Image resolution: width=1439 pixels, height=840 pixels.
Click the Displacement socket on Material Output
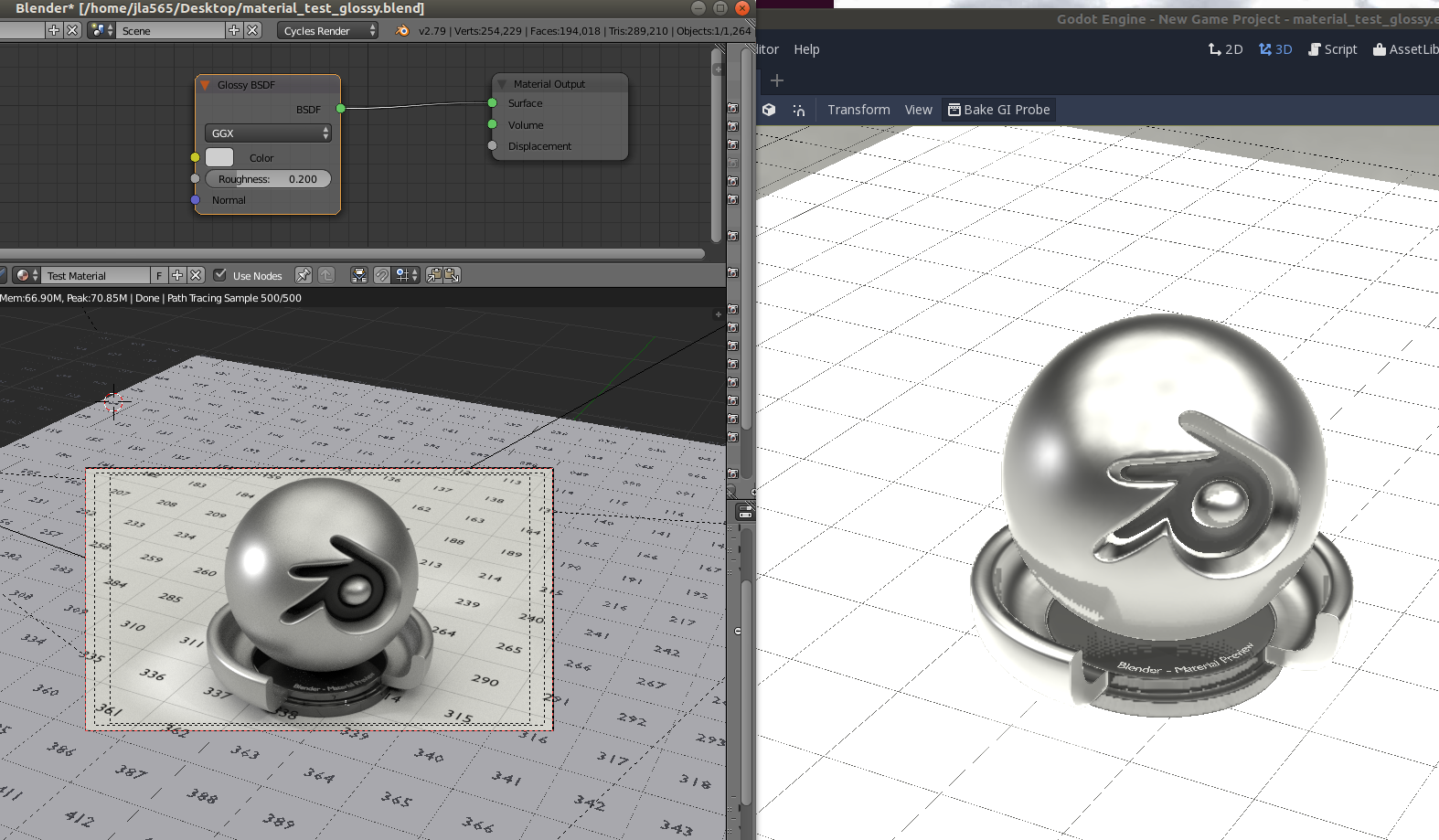[492, 145]
